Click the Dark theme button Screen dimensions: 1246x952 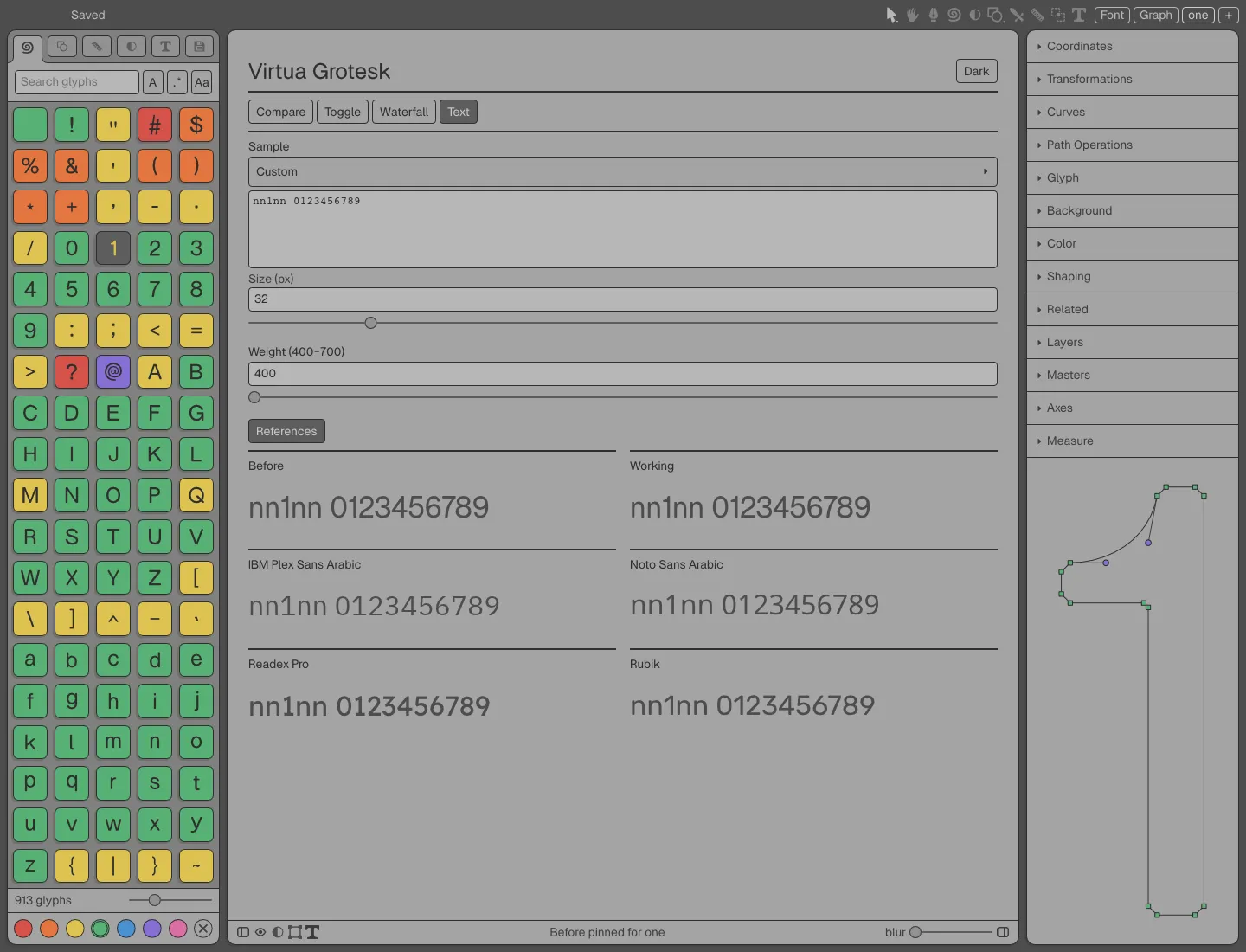[976, 71]
